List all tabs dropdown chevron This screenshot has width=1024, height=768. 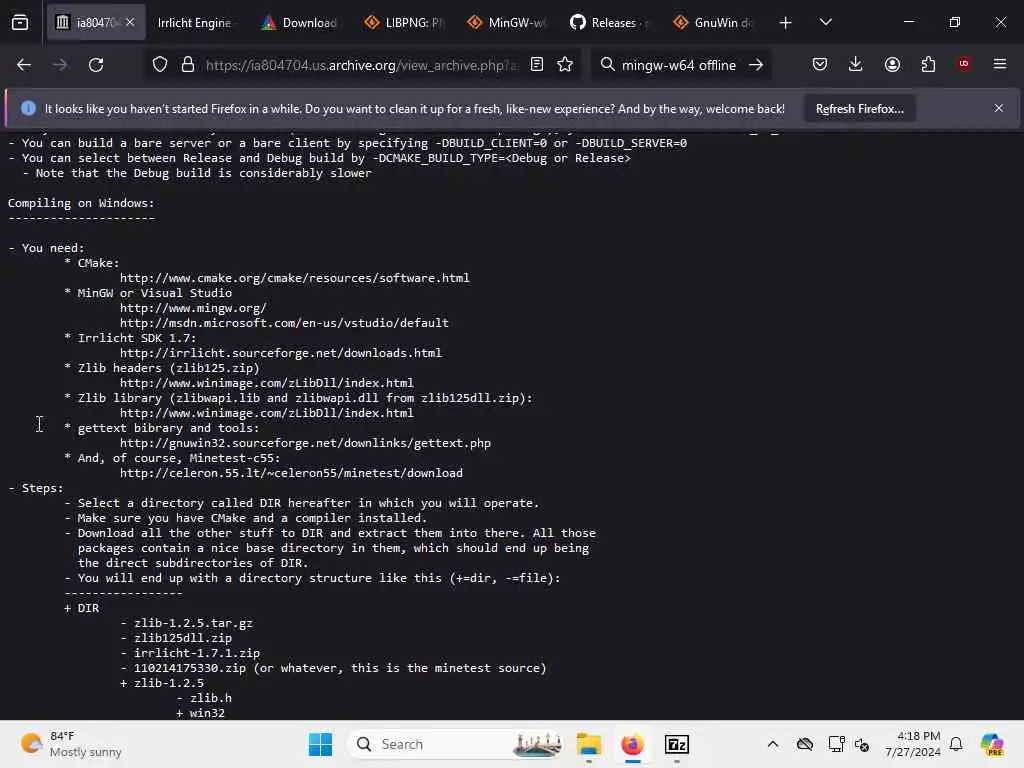[825, 23]
